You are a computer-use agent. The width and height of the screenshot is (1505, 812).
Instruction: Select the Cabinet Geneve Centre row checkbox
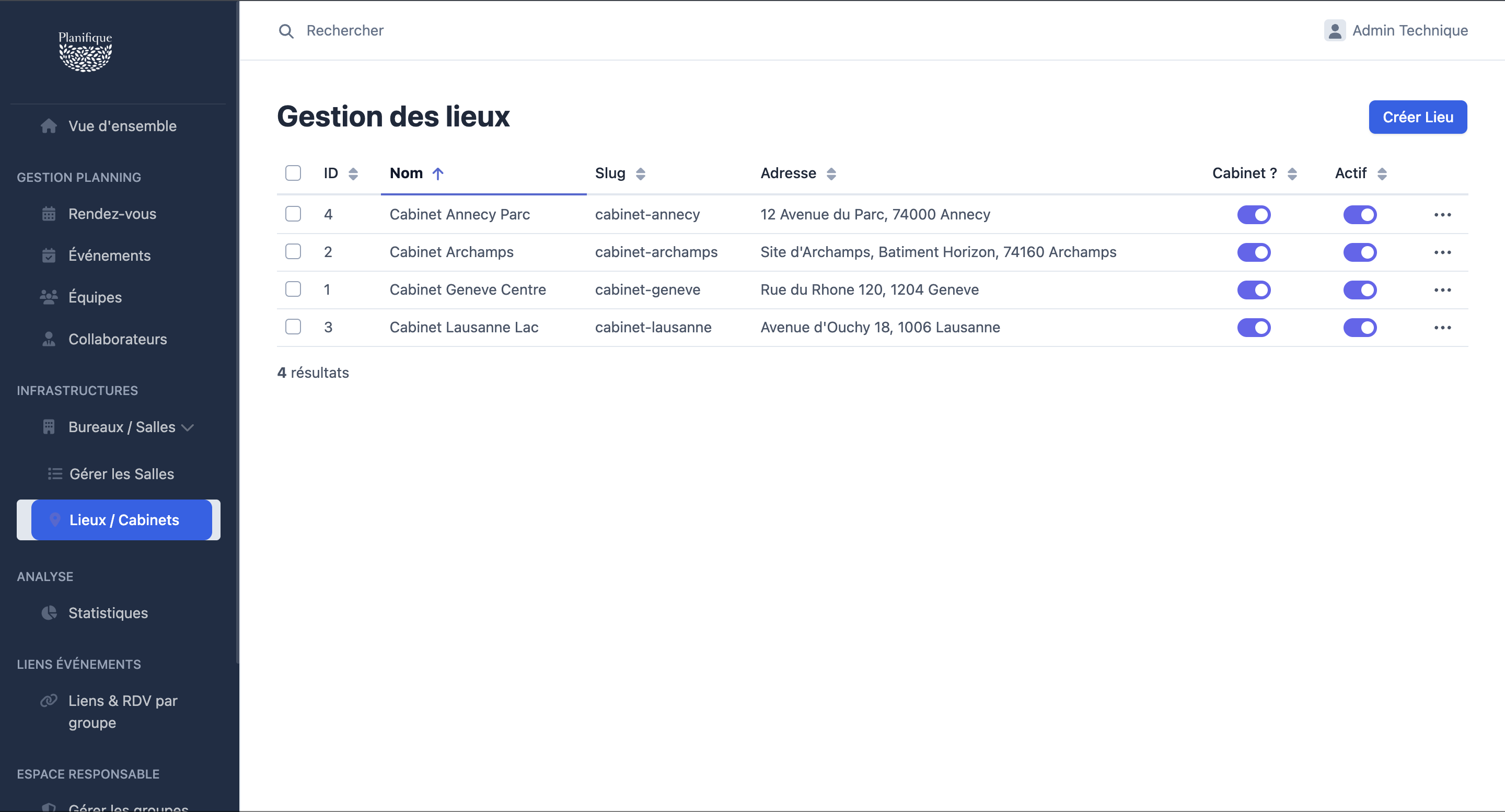[x=293, y=289]
